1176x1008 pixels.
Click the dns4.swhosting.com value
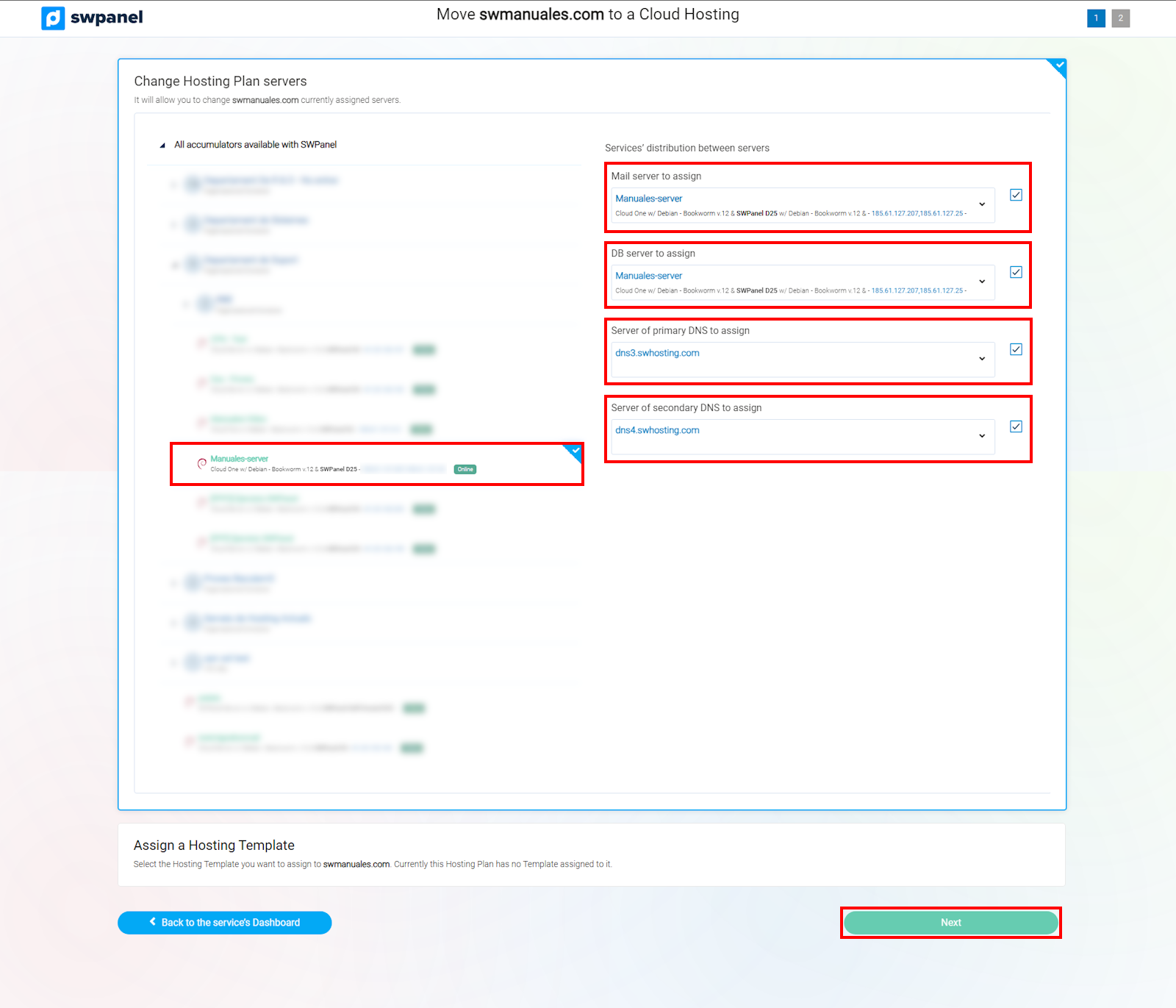point(657,430)
